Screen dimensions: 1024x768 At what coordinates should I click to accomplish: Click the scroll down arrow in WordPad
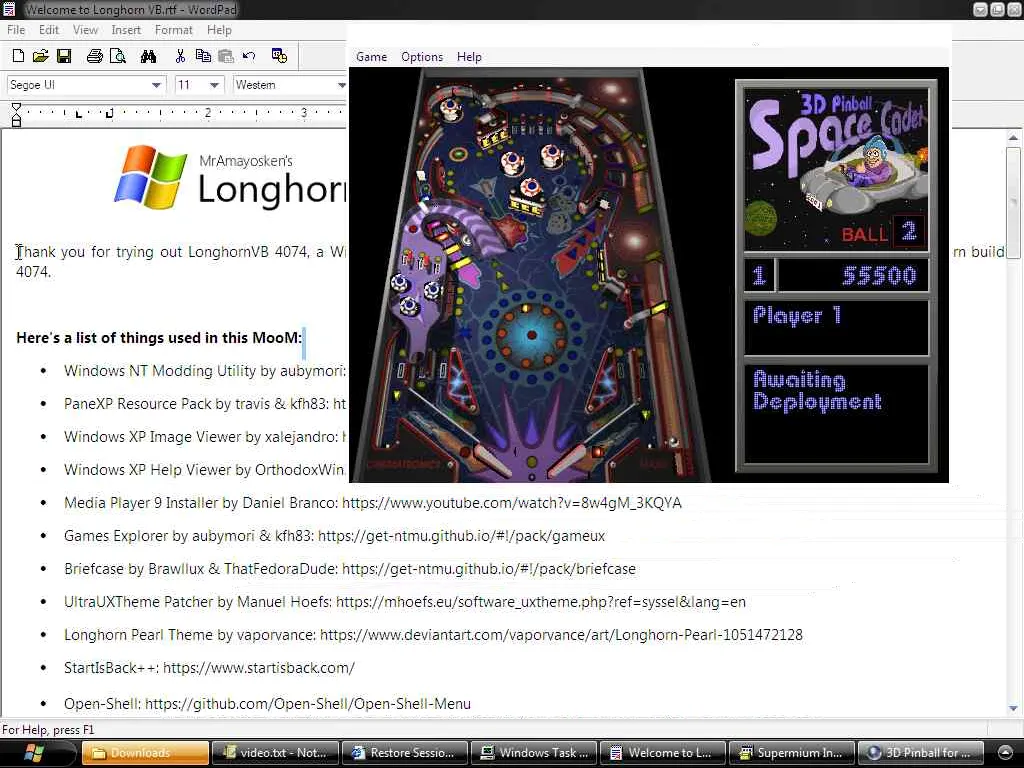coord(1013,708)
